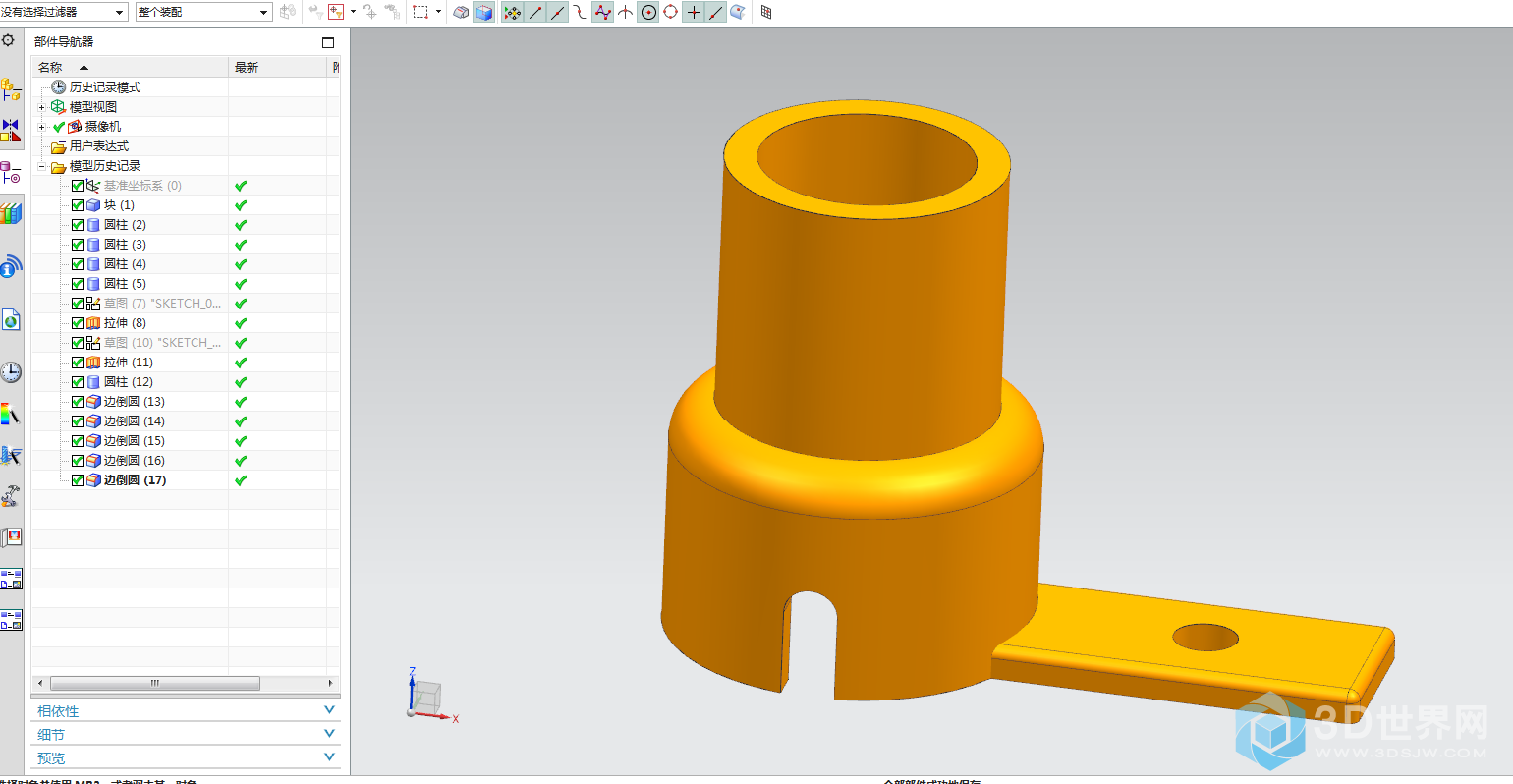The height and width of the screenshot is (784, 1513).
Task: Open the Assembly Navigator sidebar tab
Action: 11,90
